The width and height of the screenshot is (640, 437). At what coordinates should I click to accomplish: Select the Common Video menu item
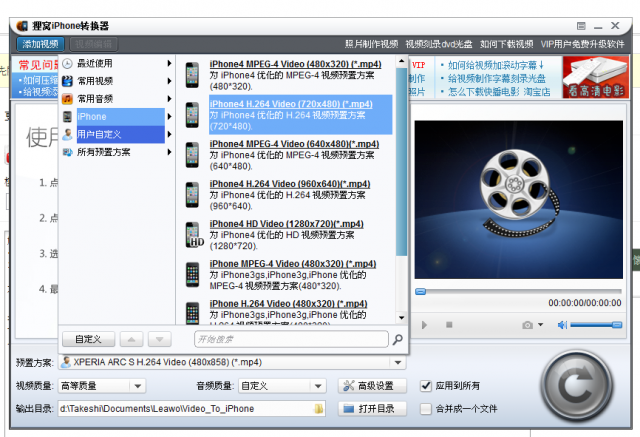[117, 81]
